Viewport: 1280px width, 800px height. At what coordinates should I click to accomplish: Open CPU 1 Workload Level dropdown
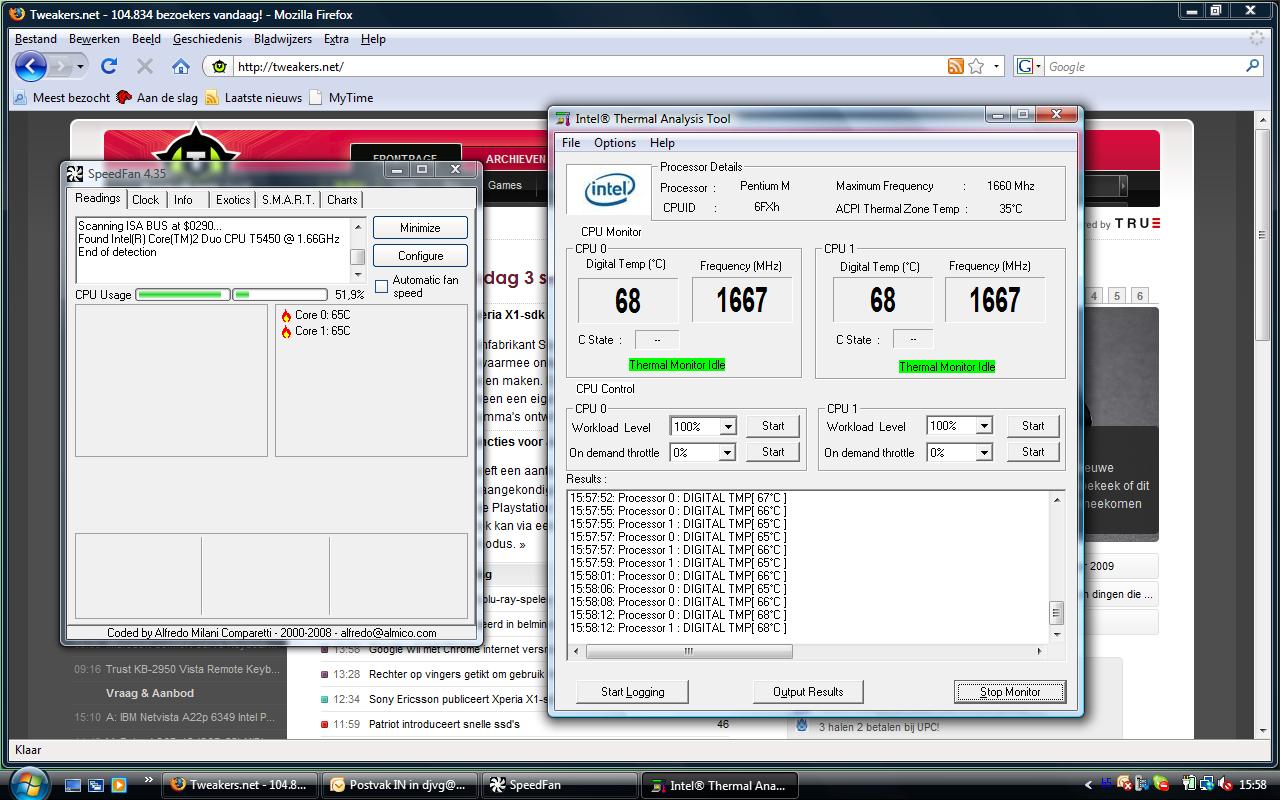click(983, 427)
